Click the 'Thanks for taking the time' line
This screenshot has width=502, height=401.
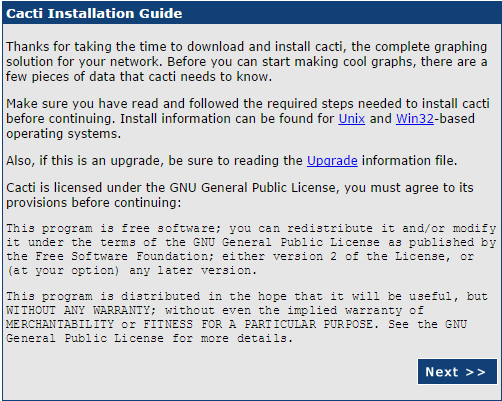tap(247, 46)
